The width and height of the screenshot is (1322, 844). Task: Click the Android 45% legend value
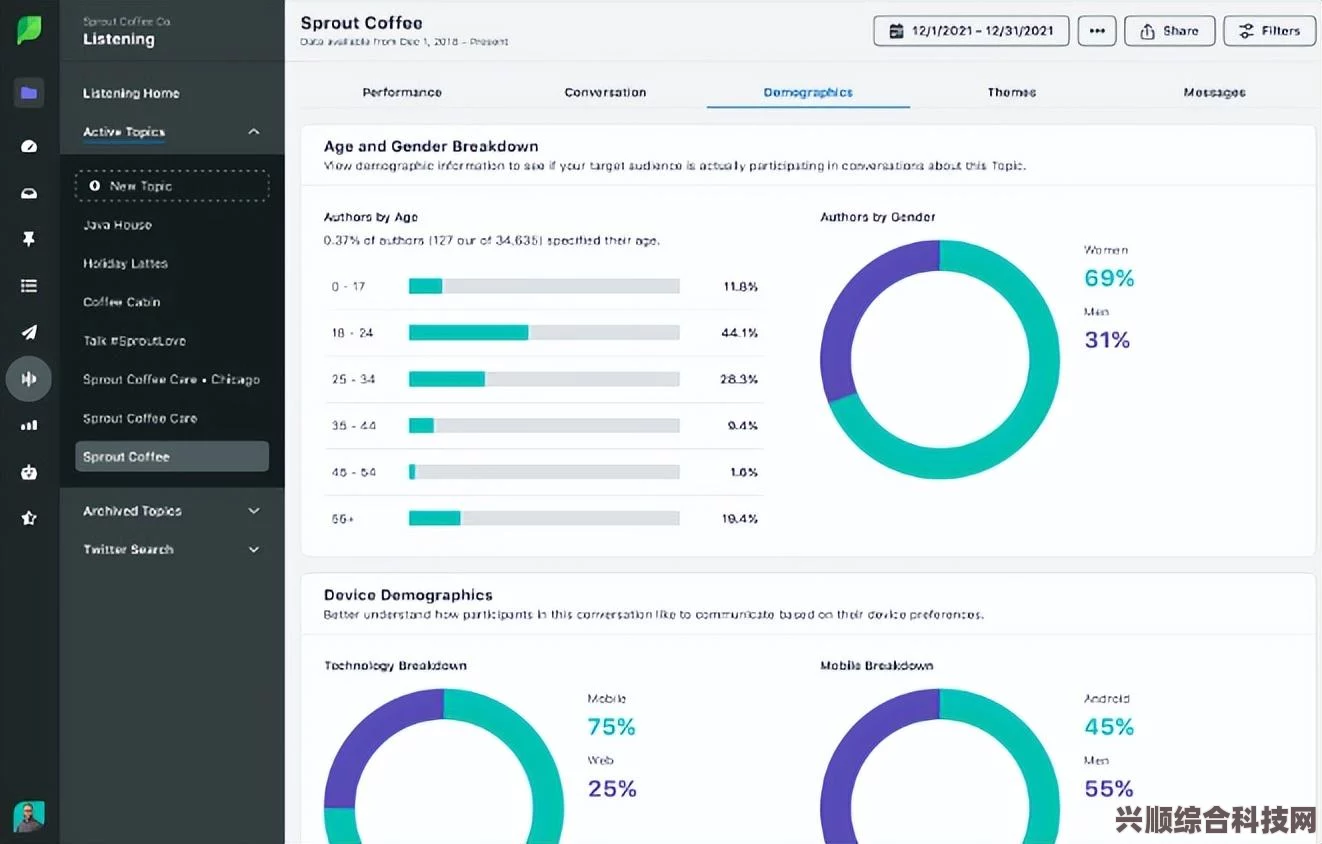coord(1109,727)
